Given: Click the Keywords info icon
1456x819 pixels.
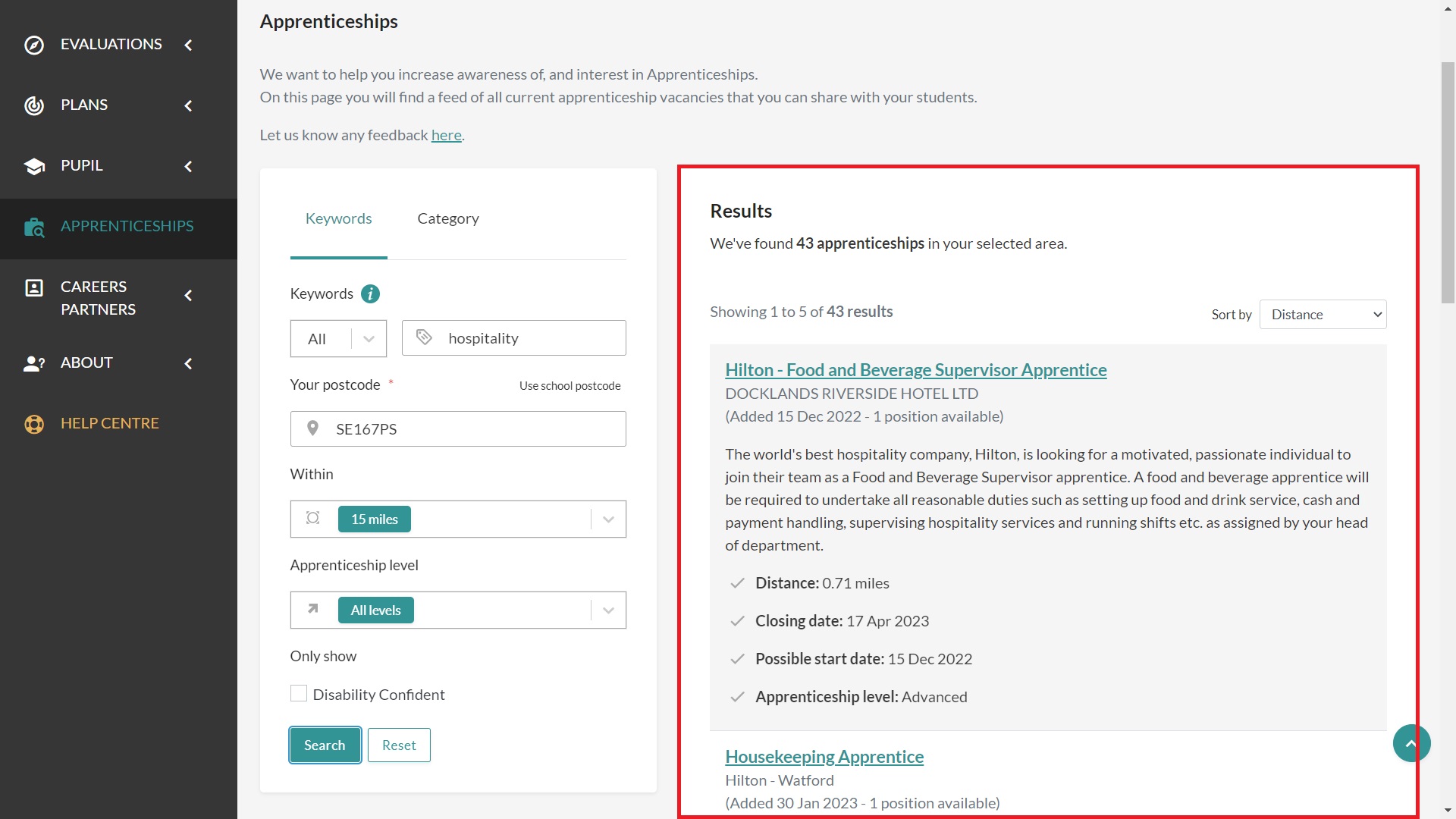Looking at the screenshot, I should click(x=370, y=294).
